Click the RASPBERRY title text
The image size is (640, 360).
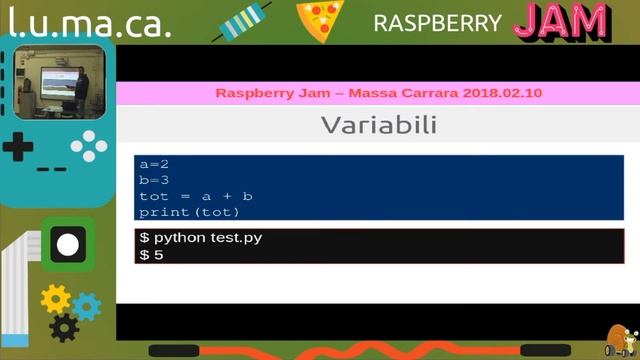tap(437, 23)
